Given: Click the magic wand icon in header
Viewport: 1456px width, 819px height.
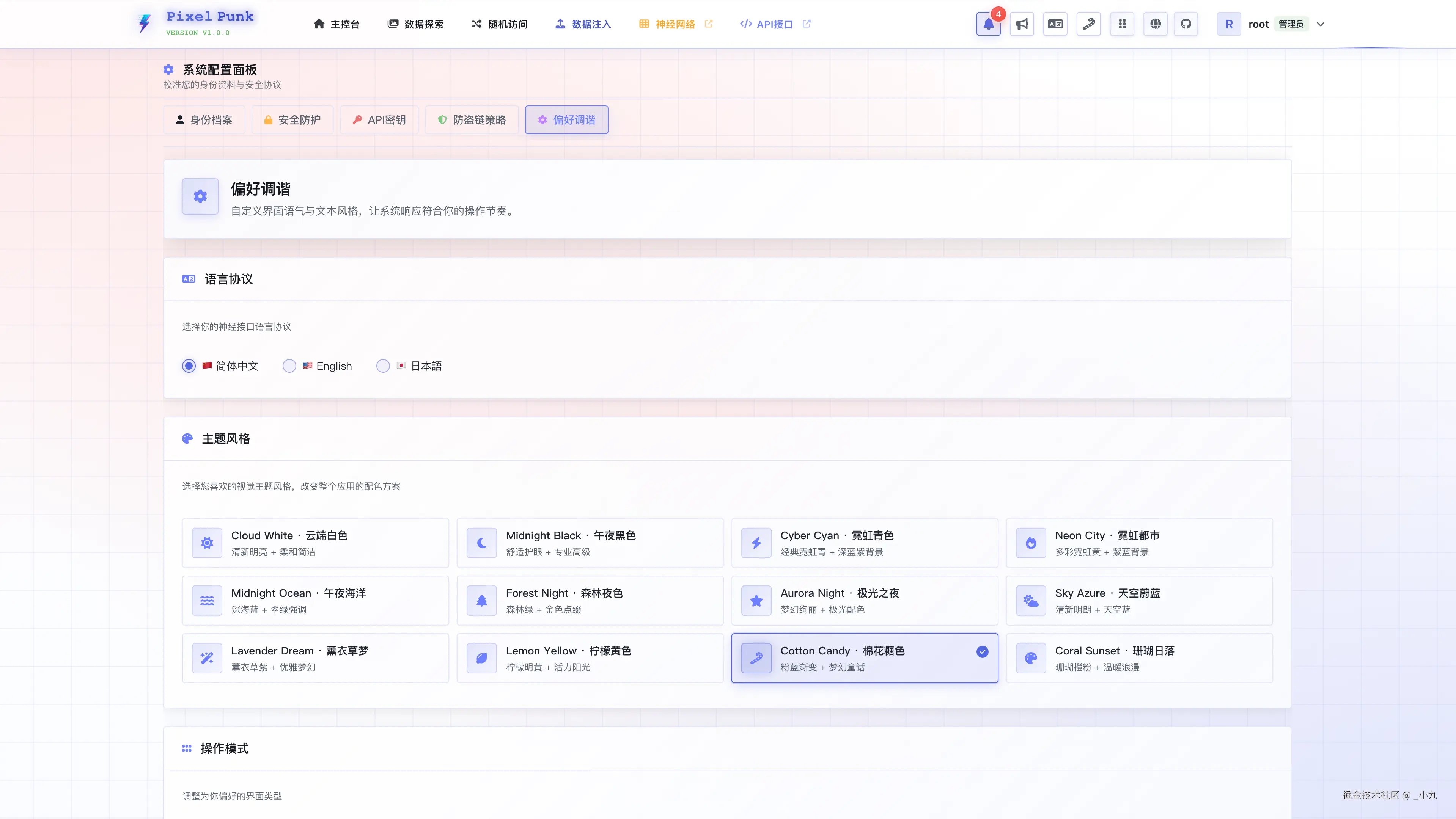Looking at the screenshot, I should (1089, 24).
